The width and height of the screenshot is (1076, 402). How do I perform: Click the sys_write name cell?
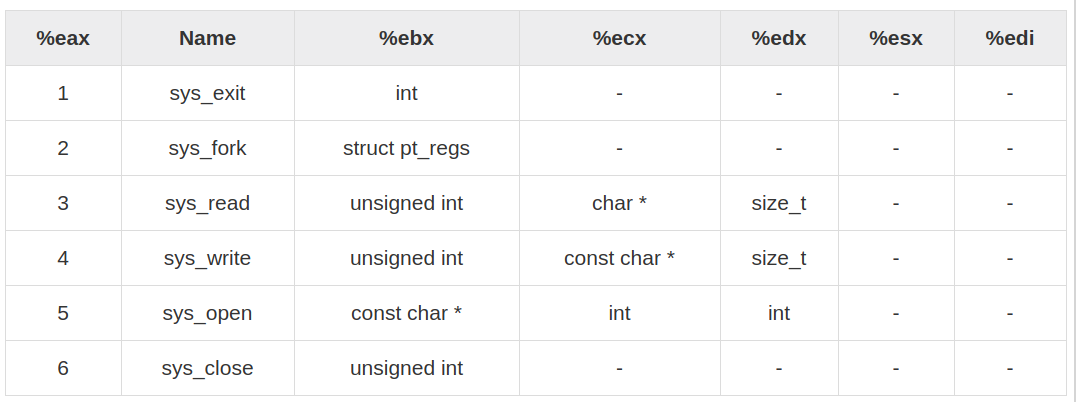pyautogui.click(x=208, y=258)
